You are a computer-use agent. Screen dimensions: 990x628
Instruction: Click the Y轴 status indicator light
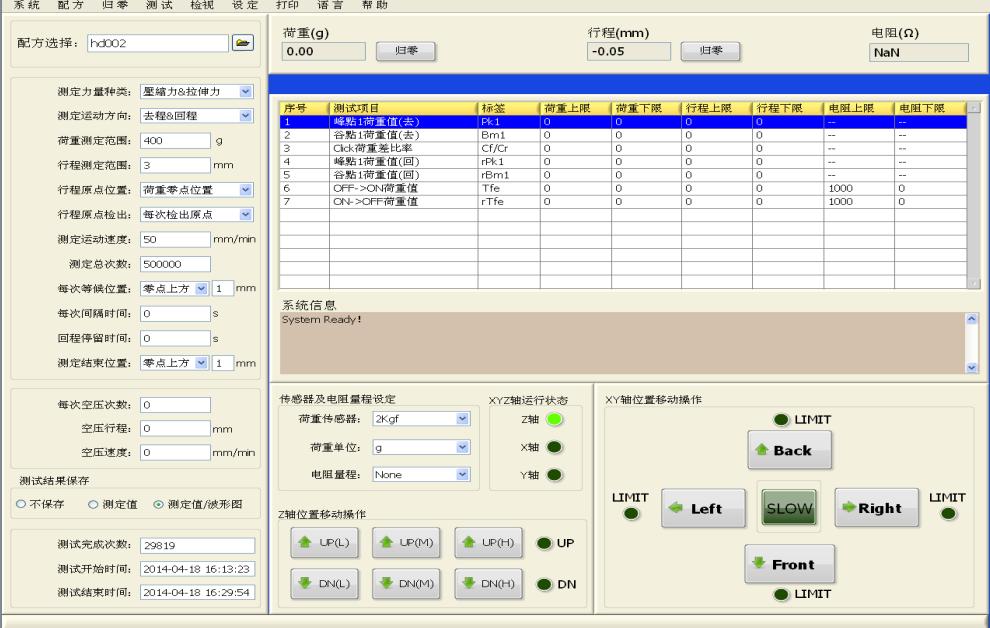[x=554, y=475]
